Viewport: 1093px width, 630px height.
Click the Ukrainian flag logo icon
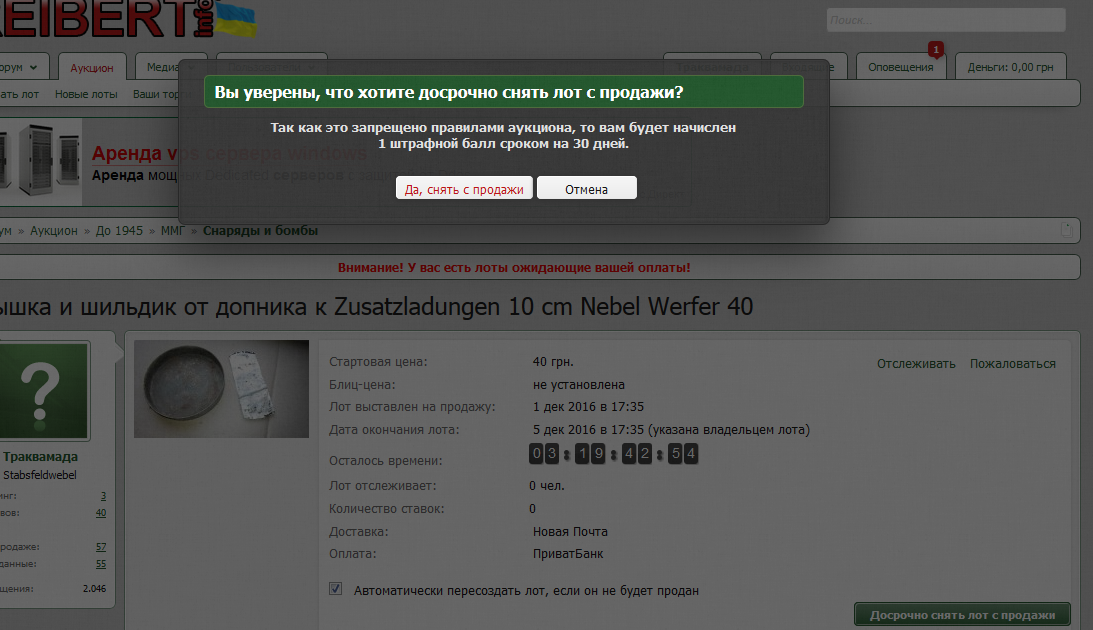coord(235,19)
